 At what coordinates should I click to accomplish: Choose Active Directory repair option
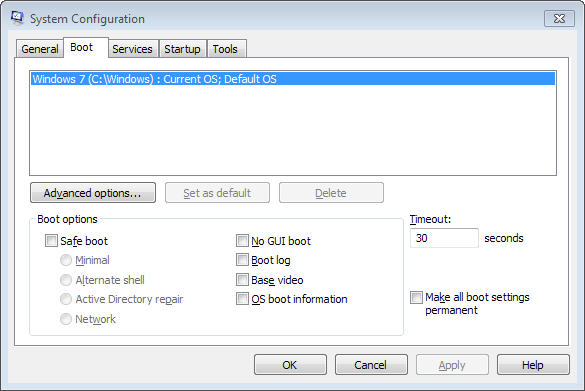pyautogui.click(x=66, y=299)
